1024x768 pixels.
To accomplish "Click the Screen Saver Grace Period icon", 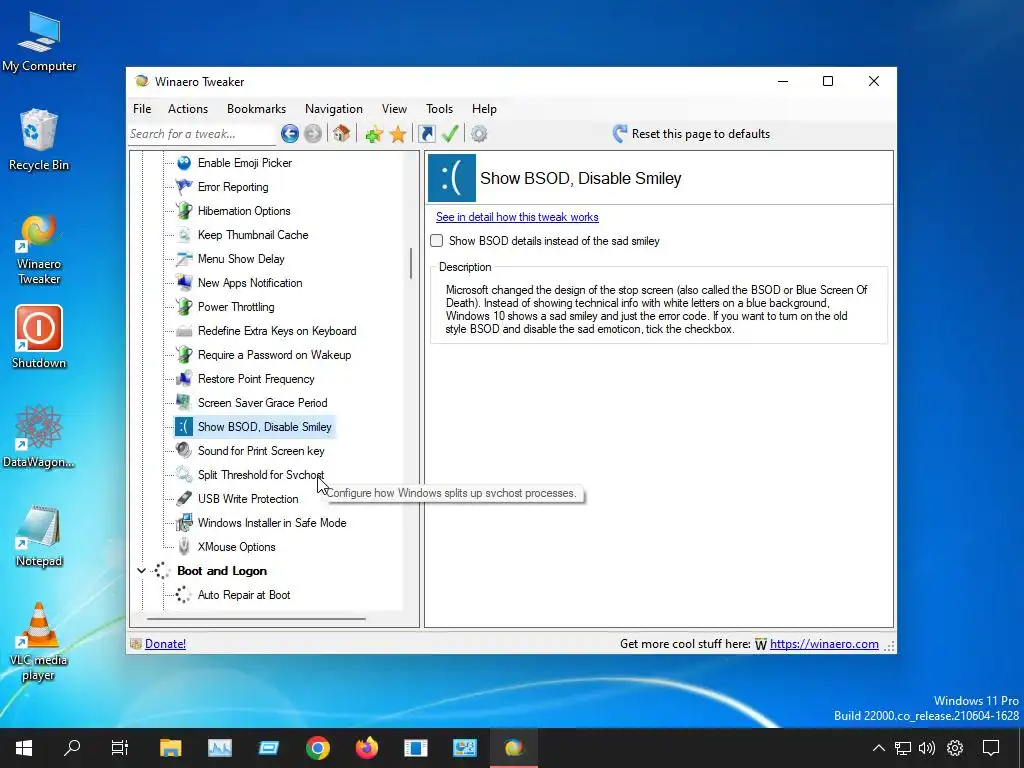I will tap(184, 403).
